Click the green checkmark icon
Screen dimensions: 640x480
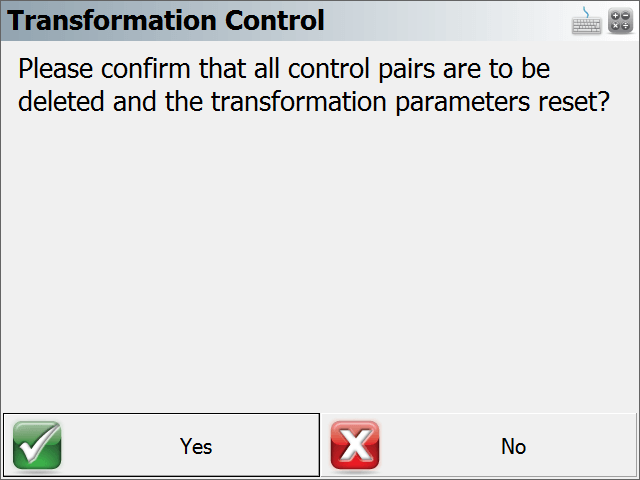[37, 445]
